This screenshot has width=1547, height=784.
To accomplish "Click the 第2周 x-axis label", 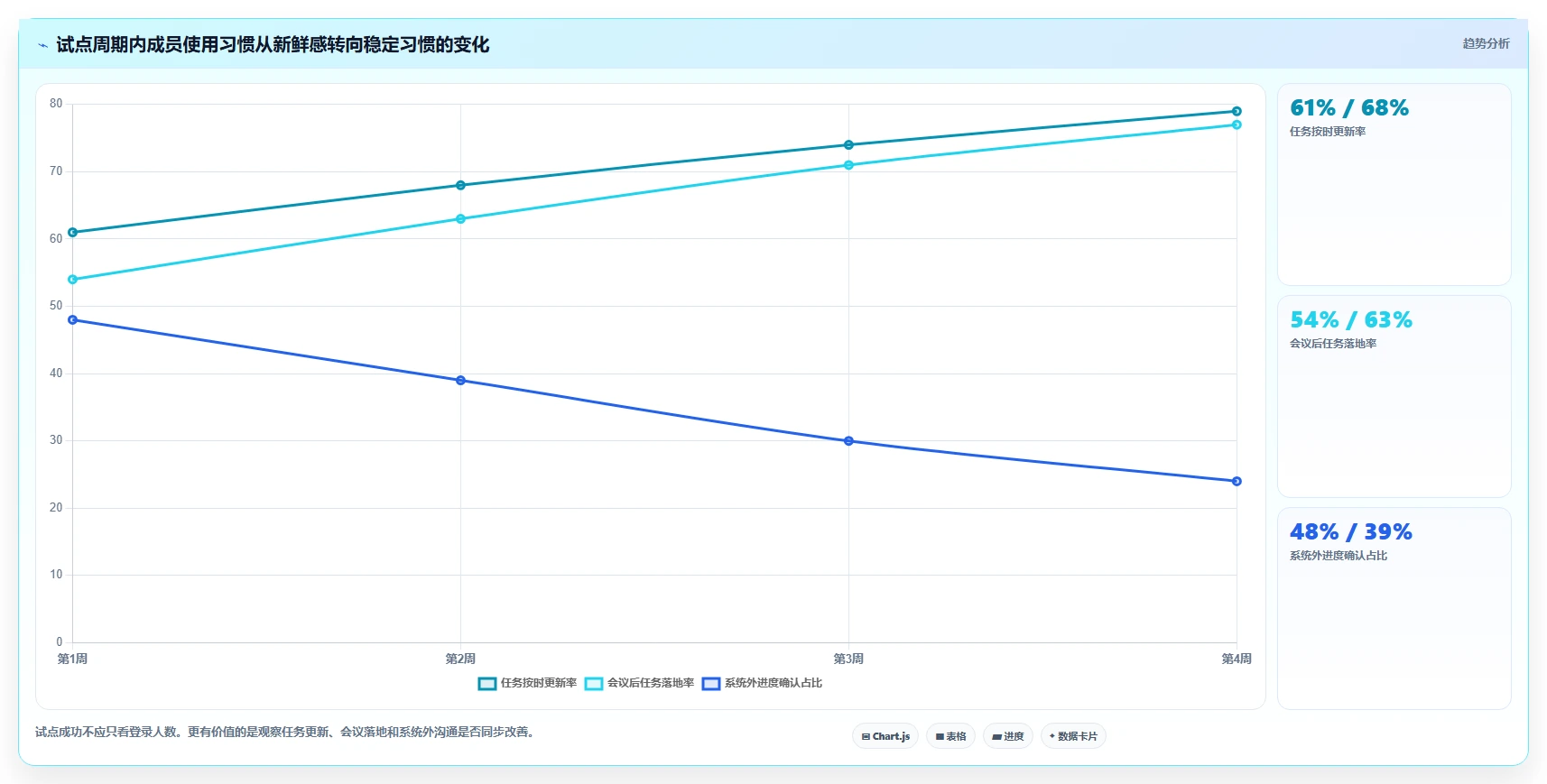I will (460, 659).
